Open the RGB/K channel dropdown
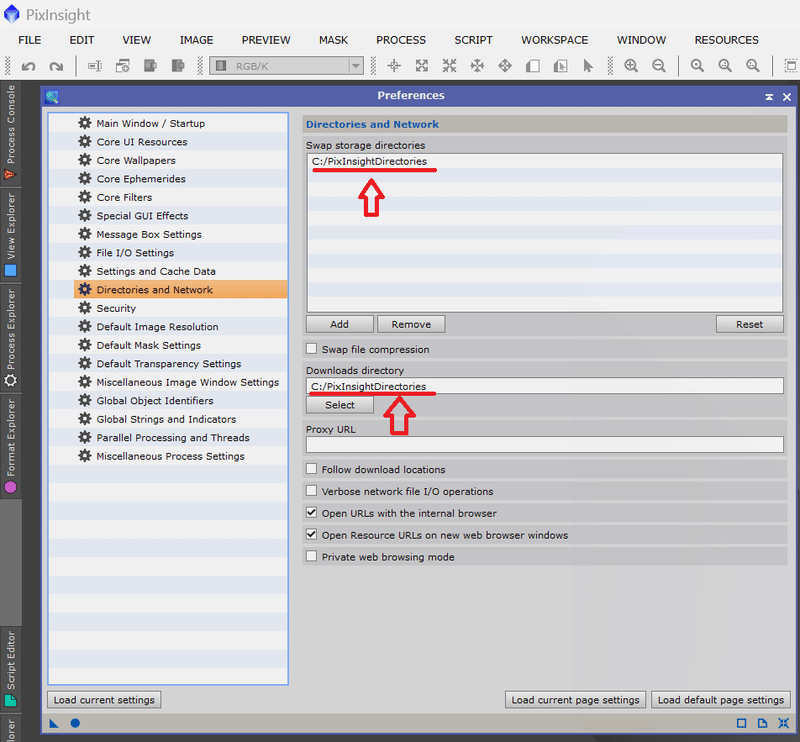This screenshot has height=742, width=800. coord(287,66)
